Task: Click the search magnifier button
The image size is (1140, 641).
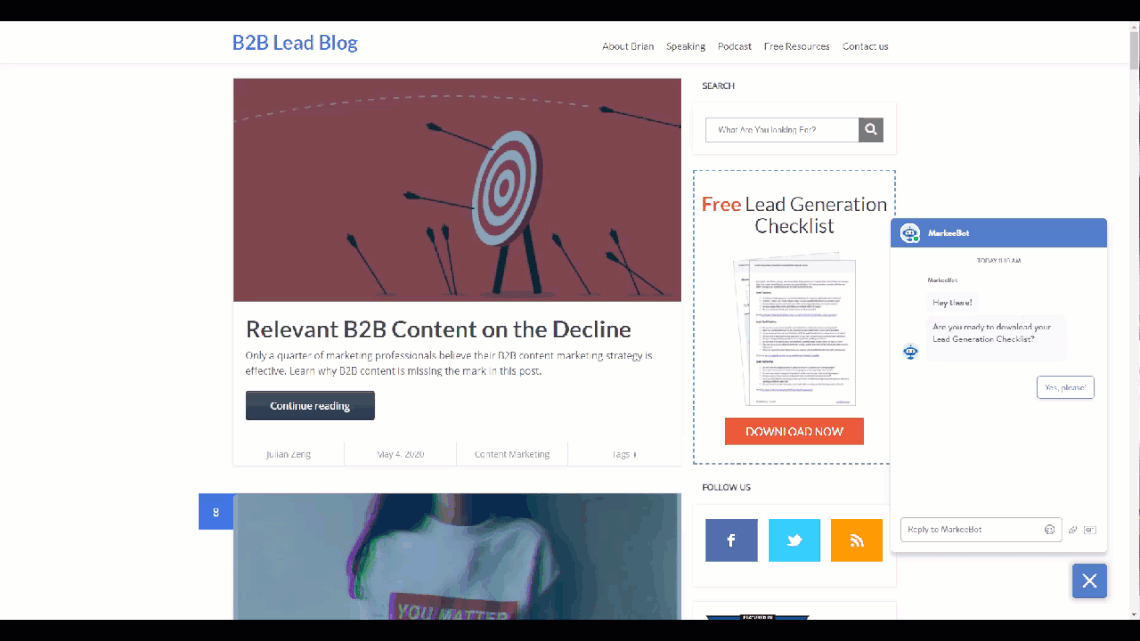Action: pos(870,129)
